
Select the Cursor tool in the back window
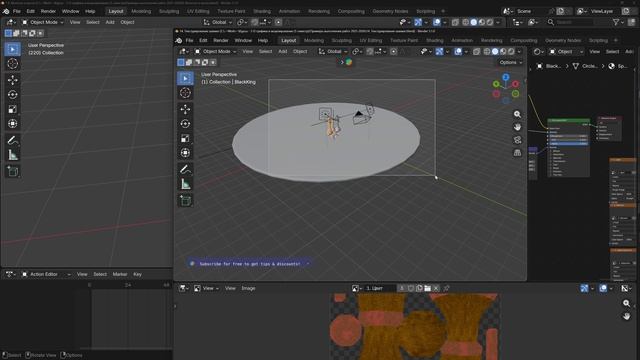point(13,64)
